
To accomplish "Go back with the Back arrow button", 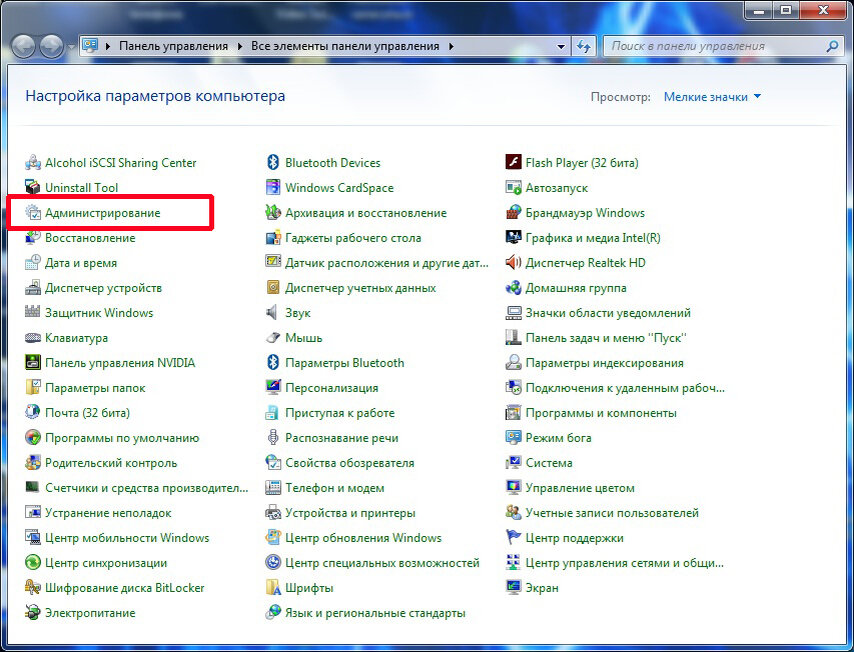I will [23, 46].
